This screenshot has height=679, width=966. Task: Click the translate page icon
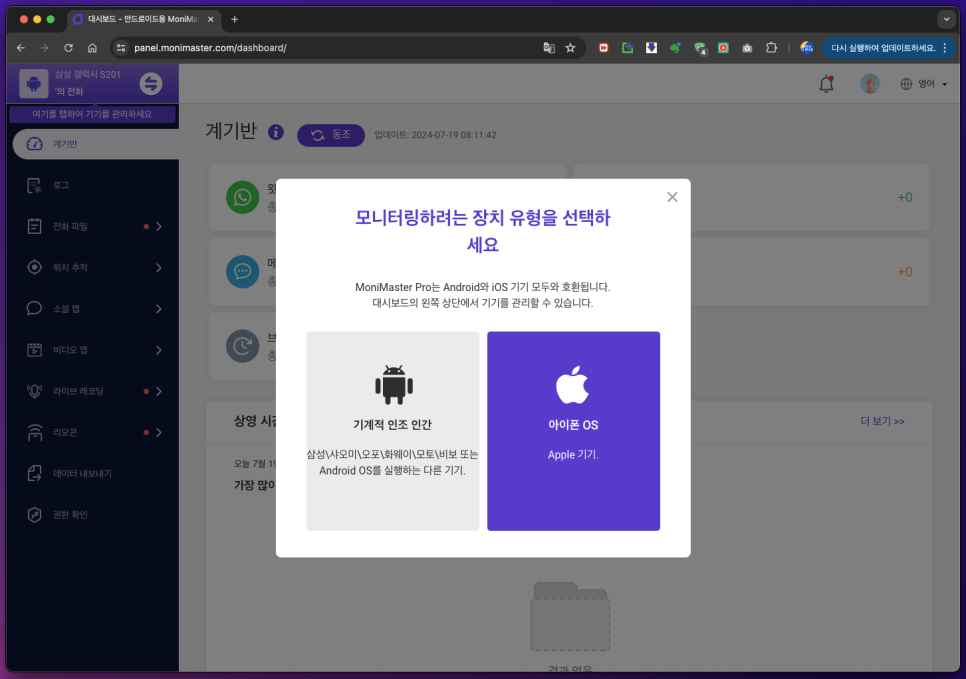(549, 48)
